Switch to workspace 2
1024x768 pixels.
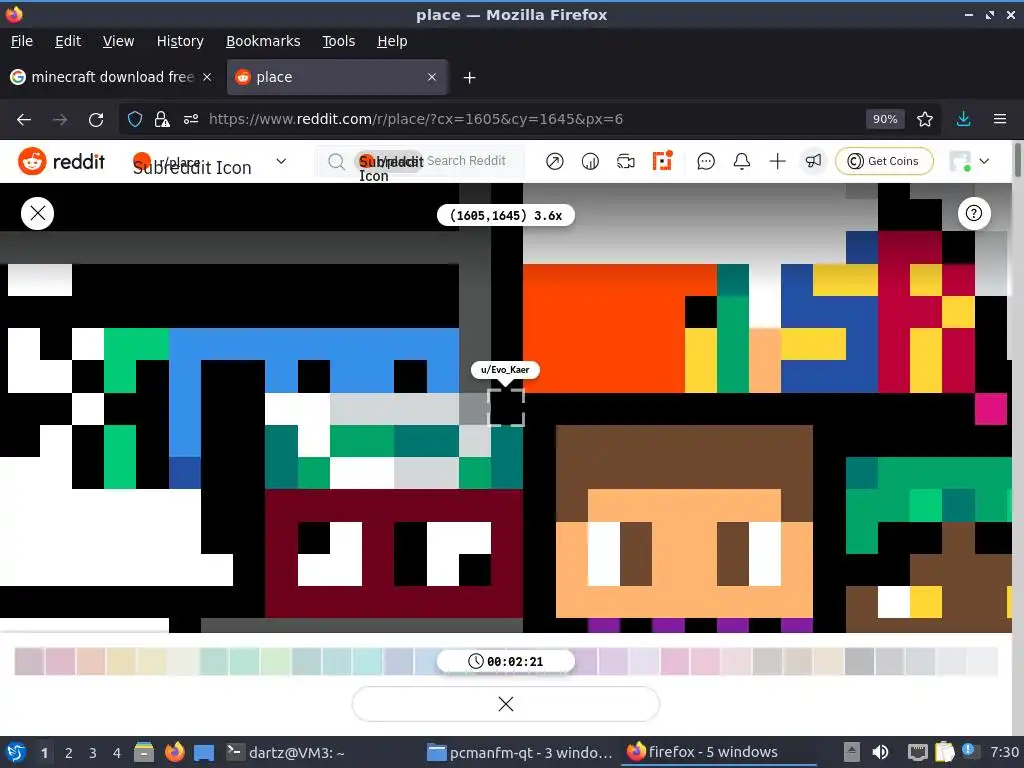[69, 753]
